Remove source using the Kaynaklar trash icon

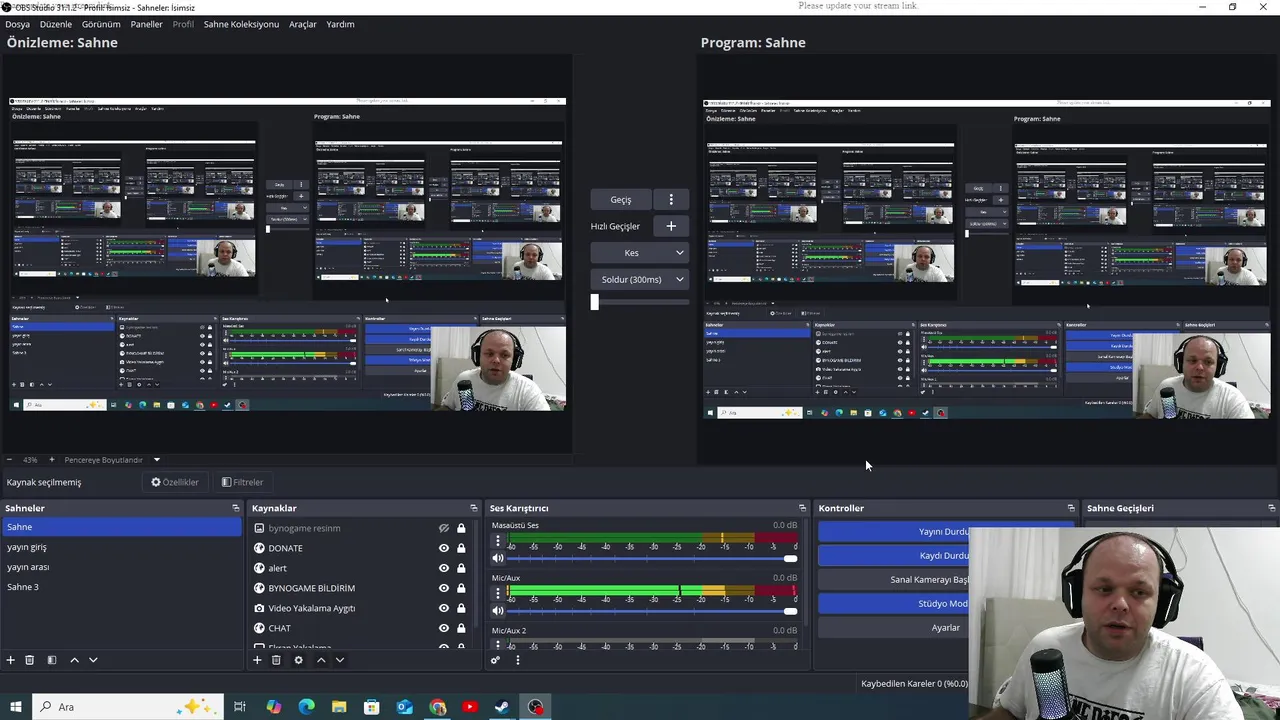click(276, 660)
